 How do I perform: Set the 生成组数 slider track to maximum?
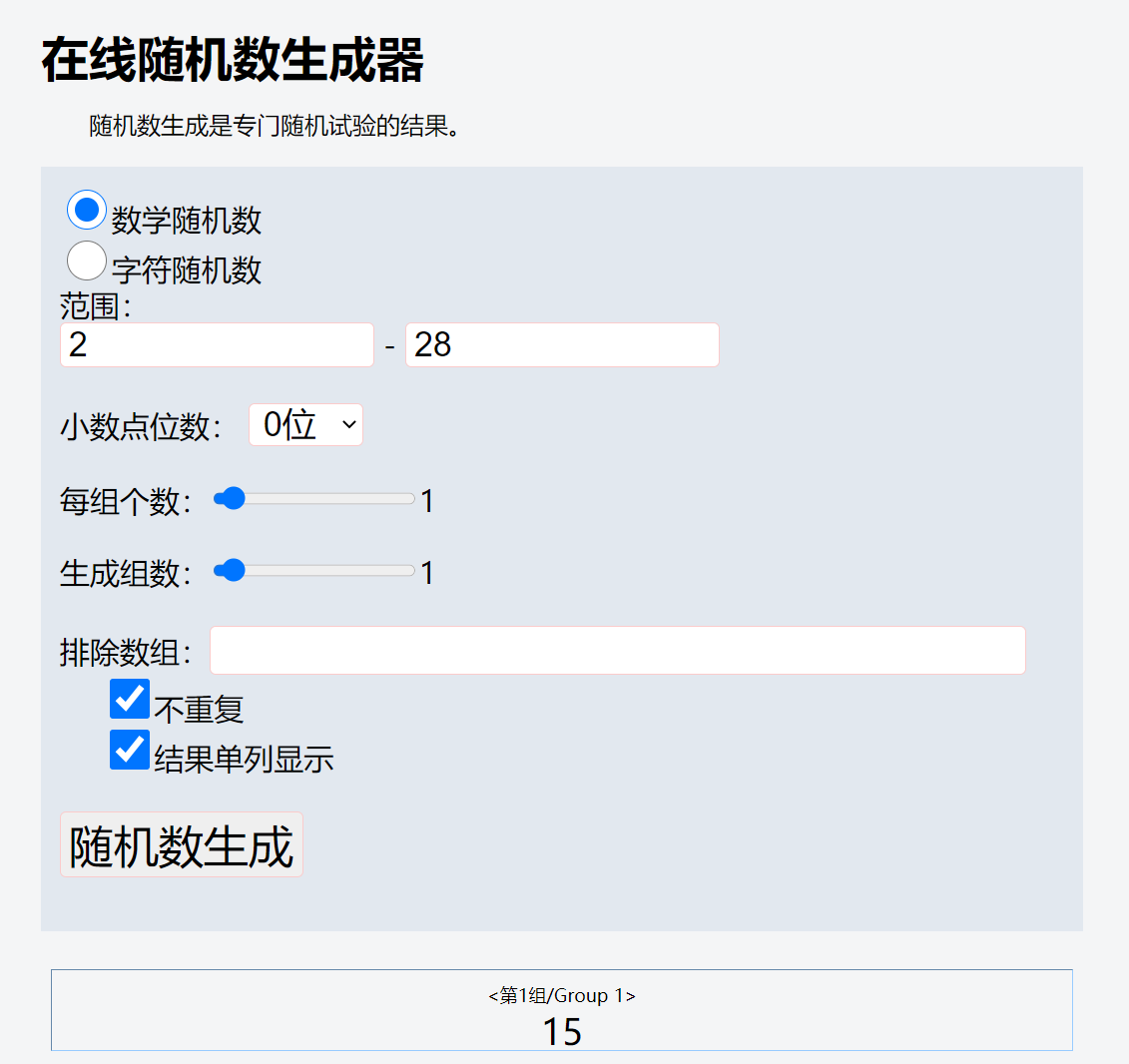coord(409,571)
